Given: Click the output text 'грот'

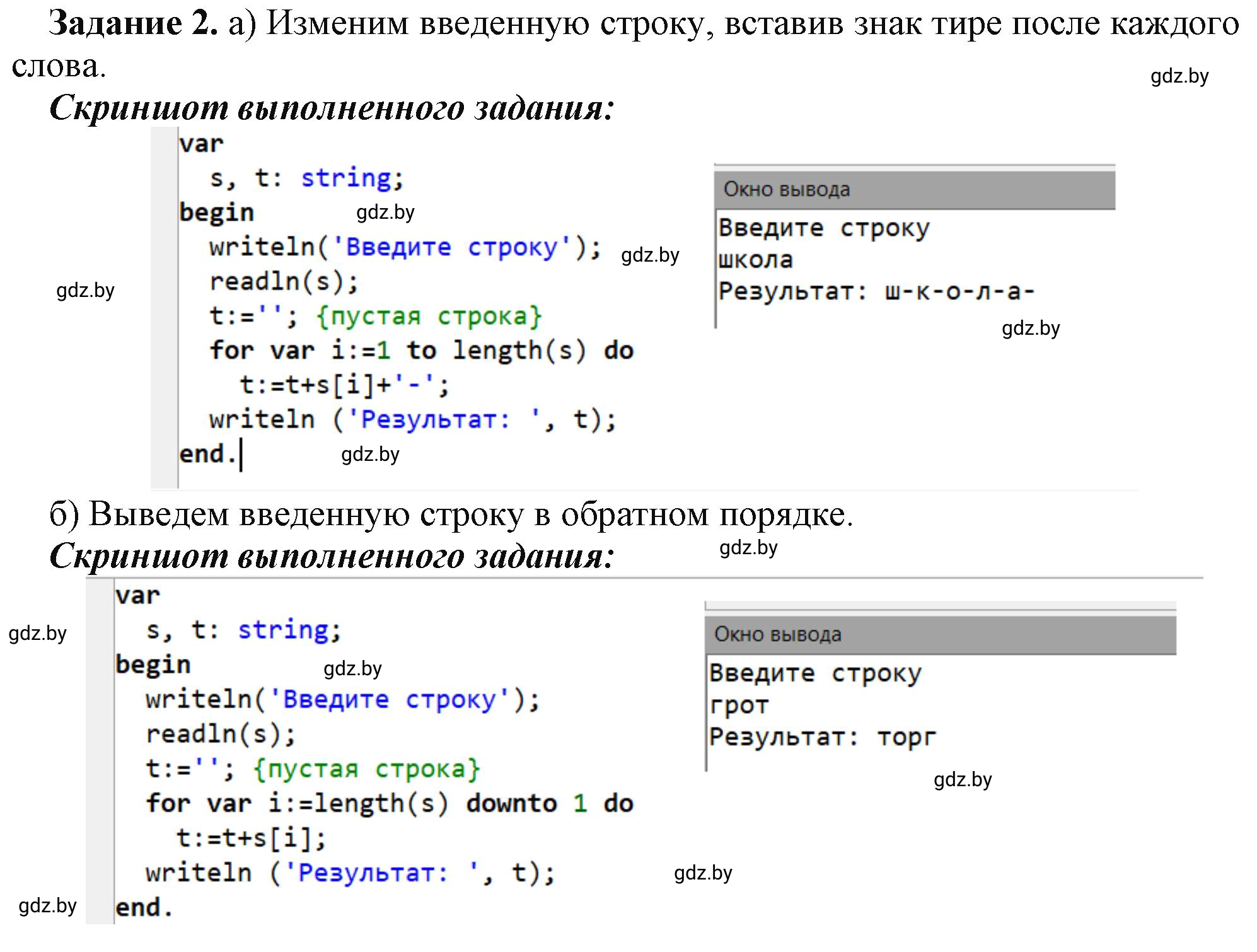Looking at the screenshot, I should (739, 706).
